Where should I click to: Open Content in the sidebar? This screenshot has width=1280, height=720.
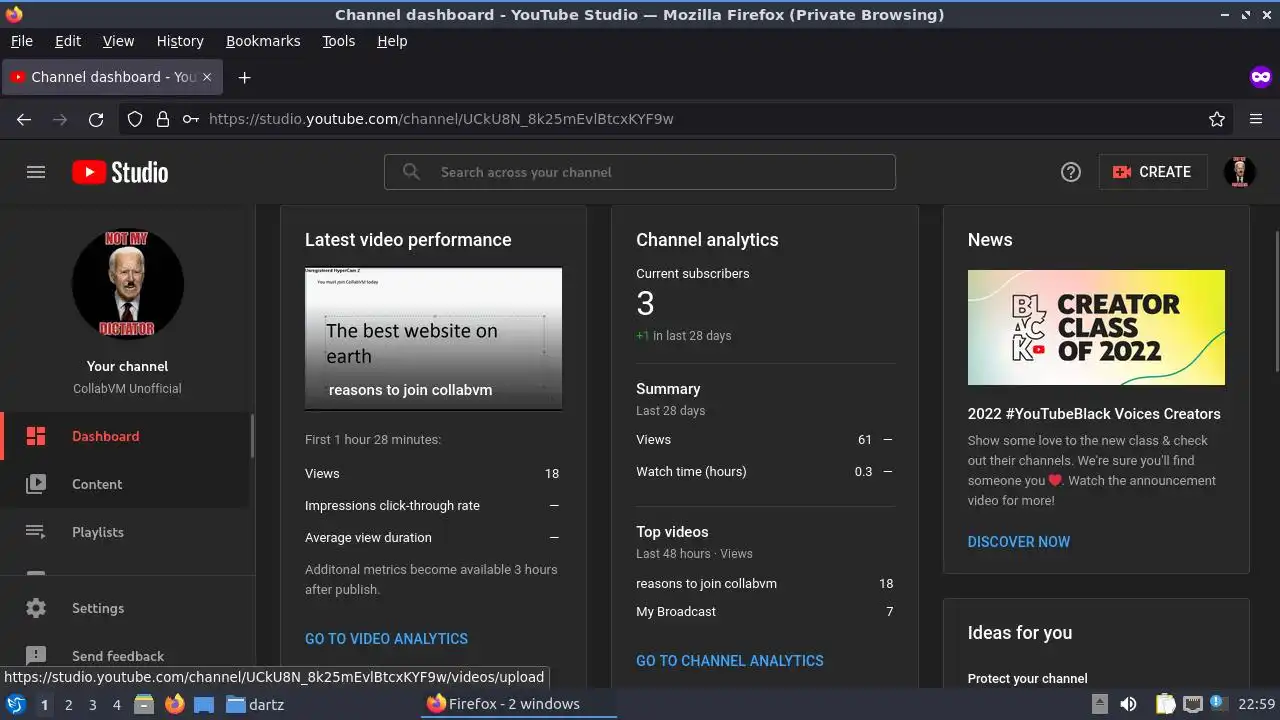[125, 484]
